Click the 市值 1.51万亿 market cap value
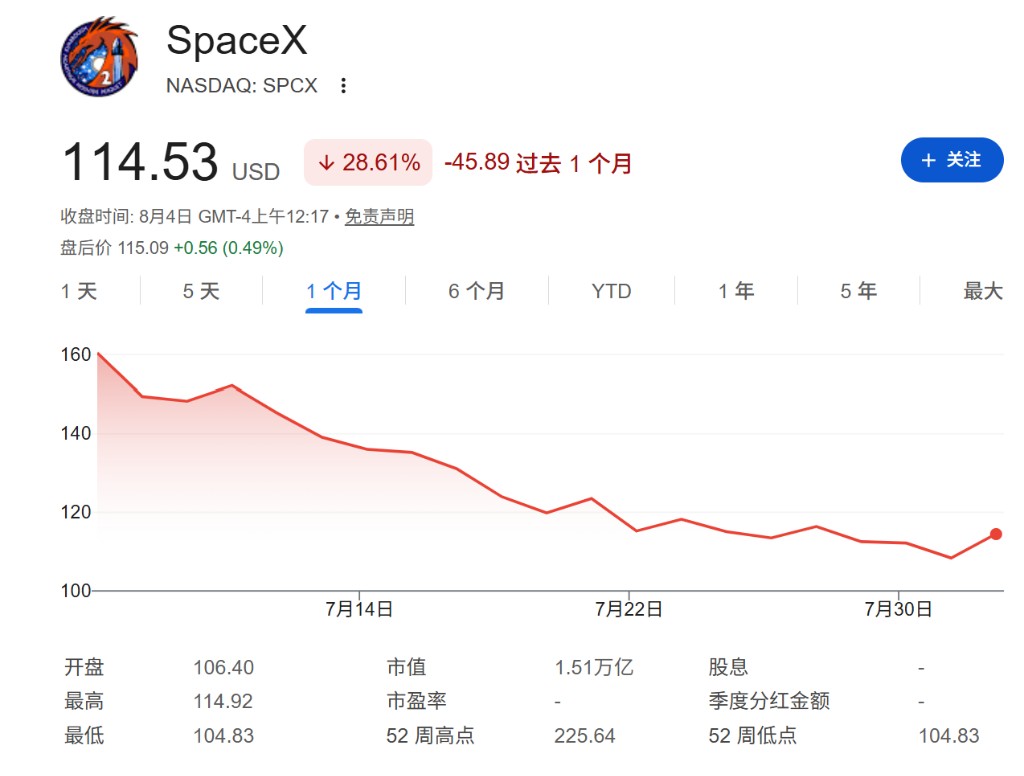The image size is (1024, 776). (594, 668)
